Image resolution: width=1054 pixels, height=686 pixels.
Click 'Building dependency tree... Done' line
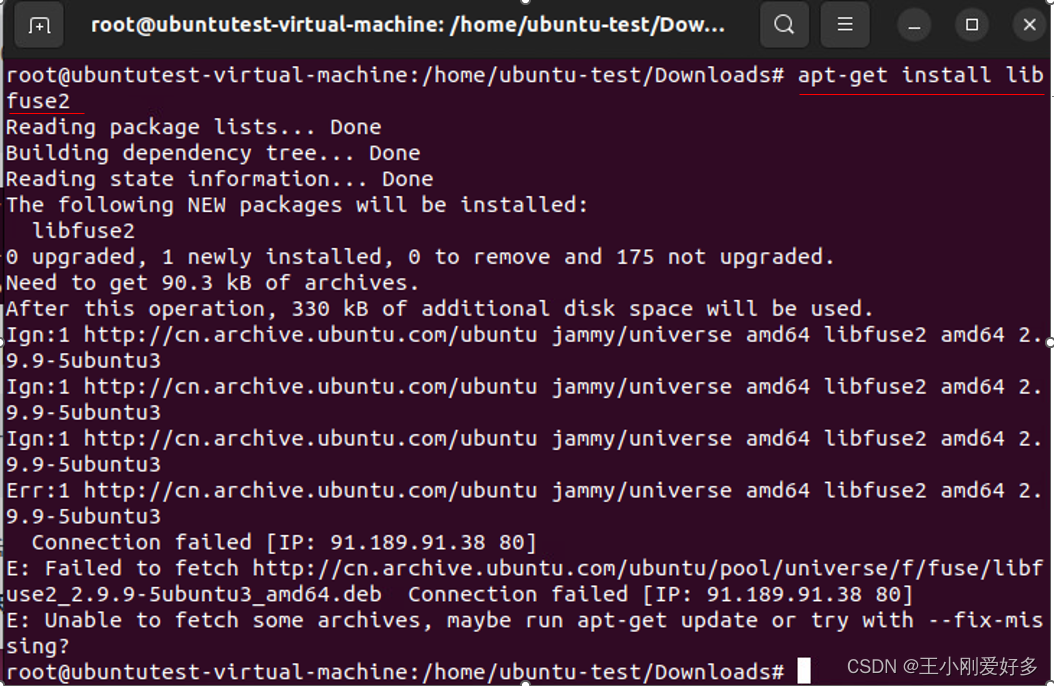213,153
